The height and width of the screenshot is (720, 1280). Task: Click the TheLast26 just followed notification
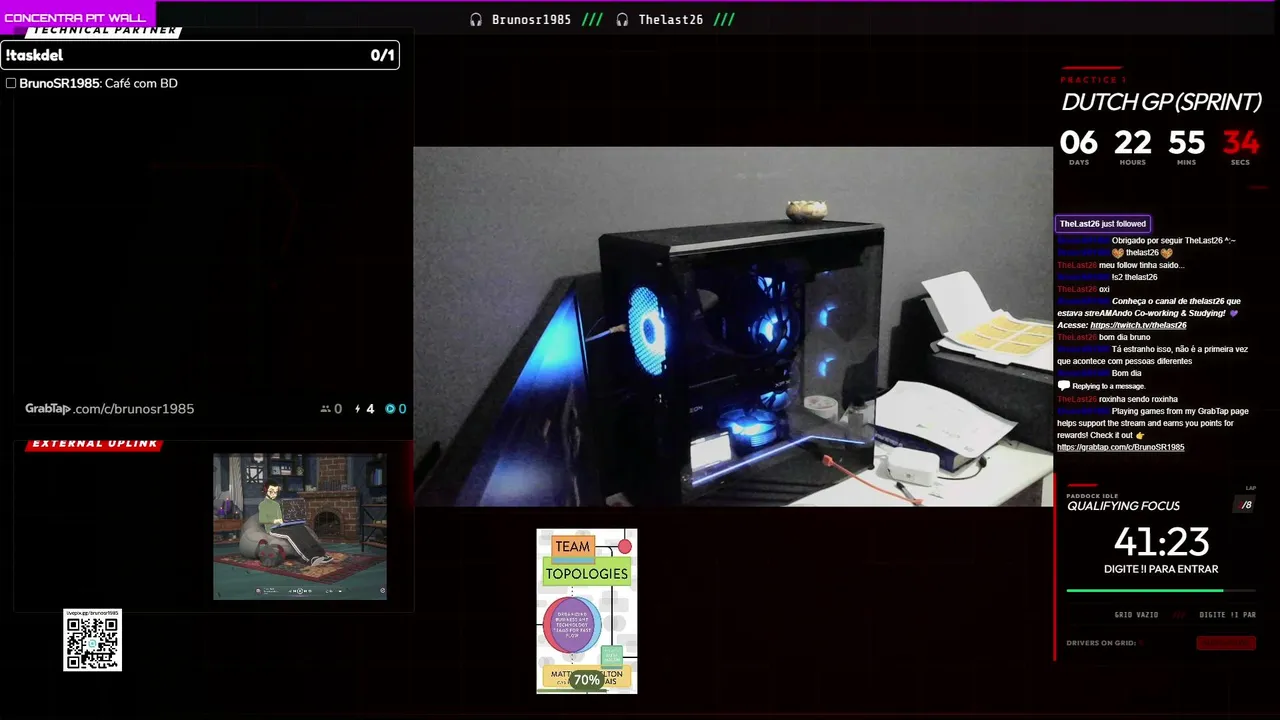click(1103, 224)
